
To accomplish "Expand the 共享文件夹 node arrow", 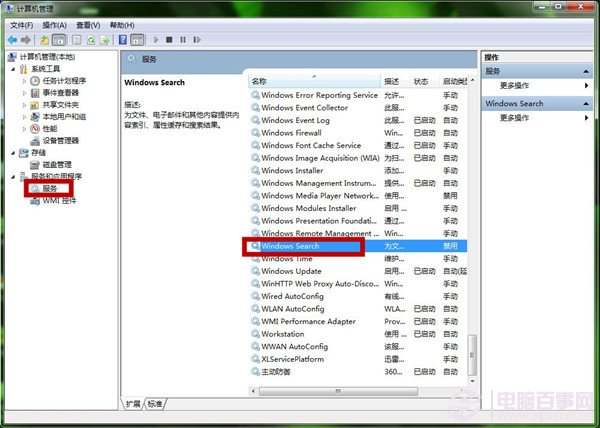I will (24, 105).
